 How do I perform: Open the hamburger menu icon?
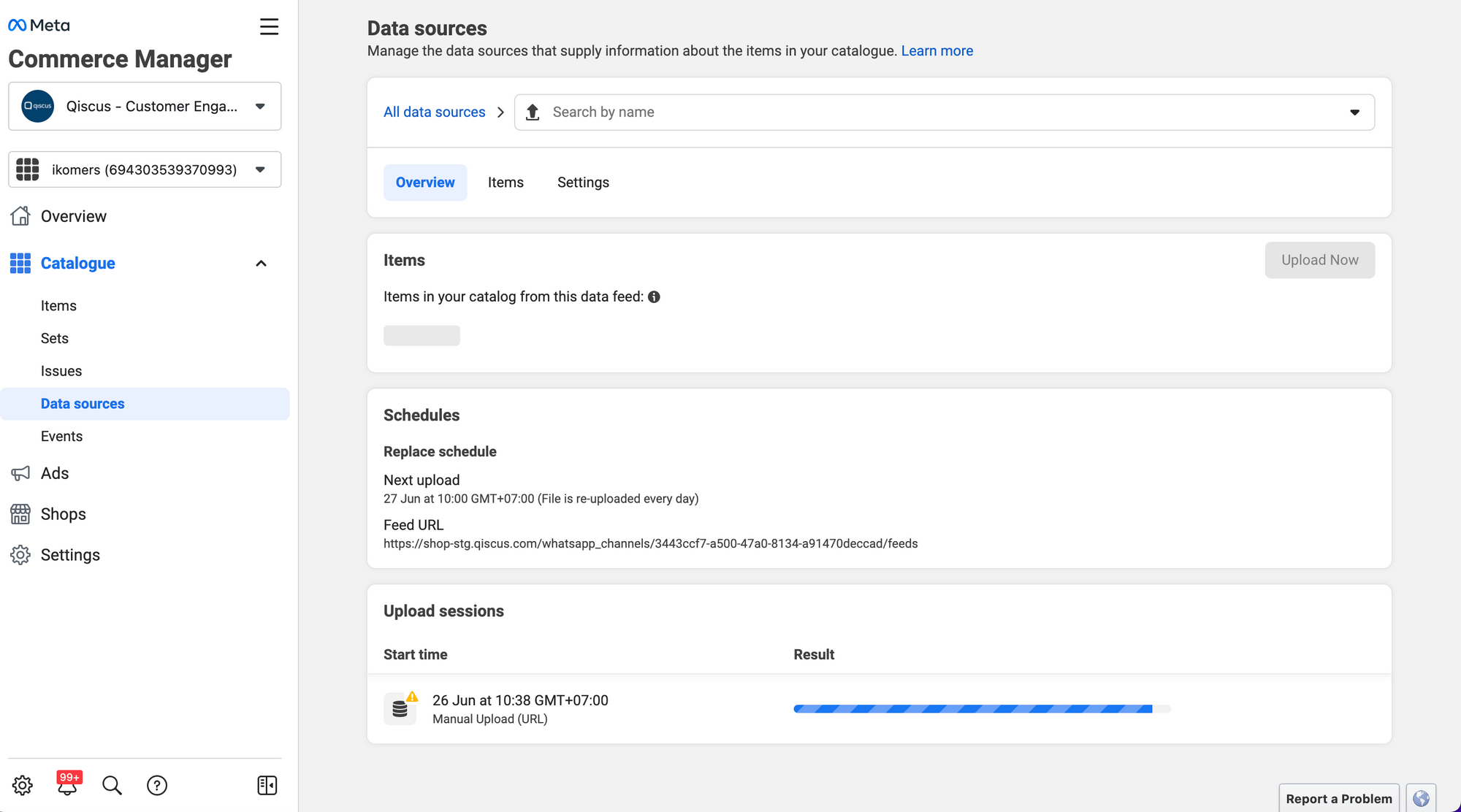[x=269, y=27]
